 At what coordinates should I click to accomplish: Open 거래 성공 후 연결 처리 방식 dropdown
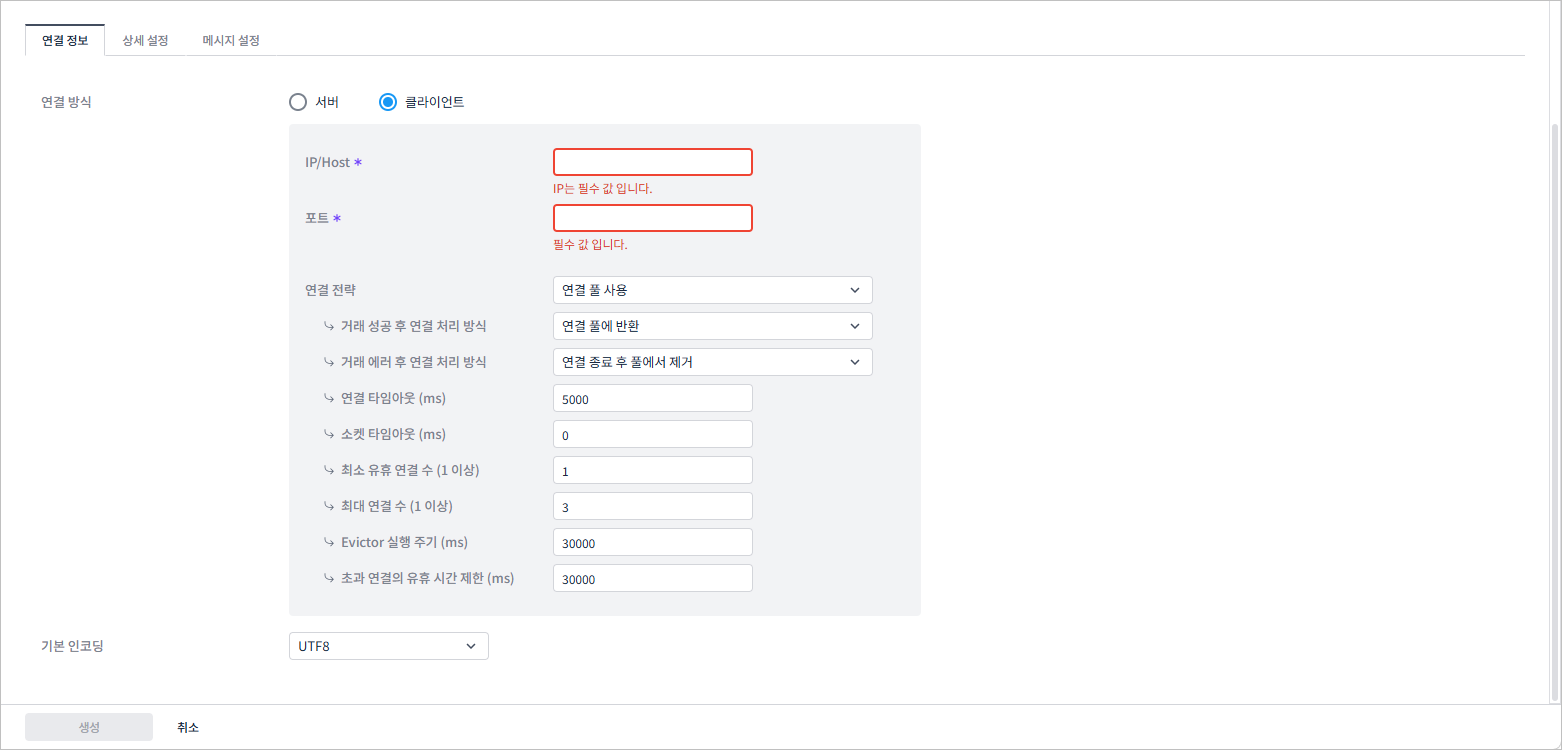(713, 326)
